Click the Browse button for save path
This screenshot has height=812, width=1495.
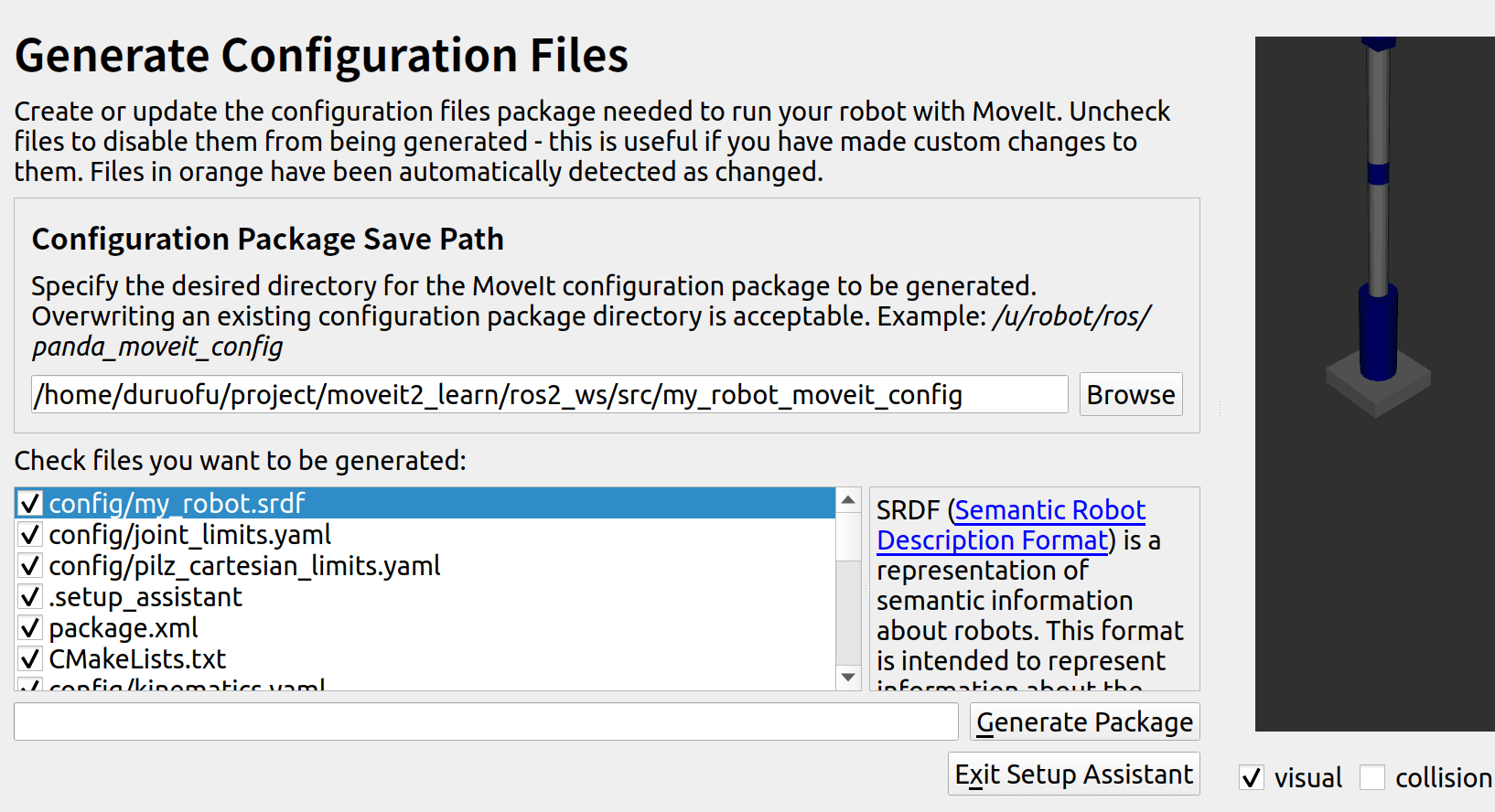[1130, 394]
